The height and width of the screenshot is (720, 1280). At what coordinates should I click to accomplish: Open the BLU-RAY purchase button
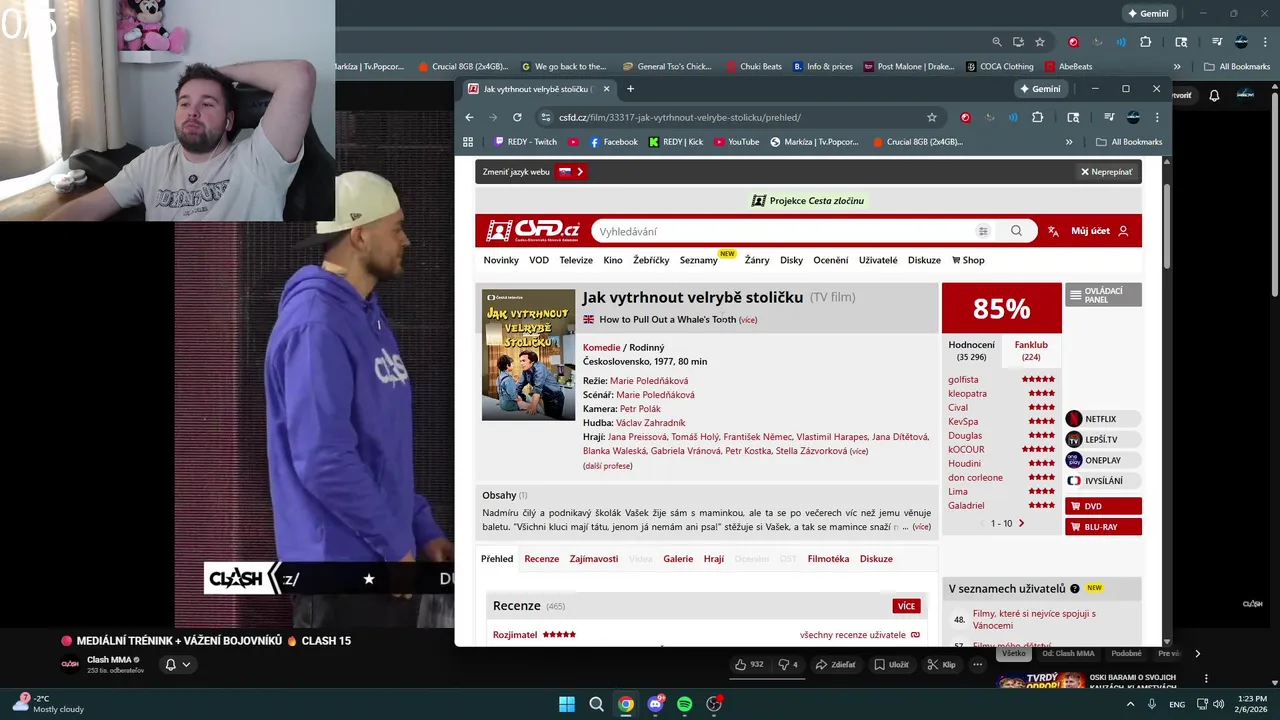tap(1103, 527)
